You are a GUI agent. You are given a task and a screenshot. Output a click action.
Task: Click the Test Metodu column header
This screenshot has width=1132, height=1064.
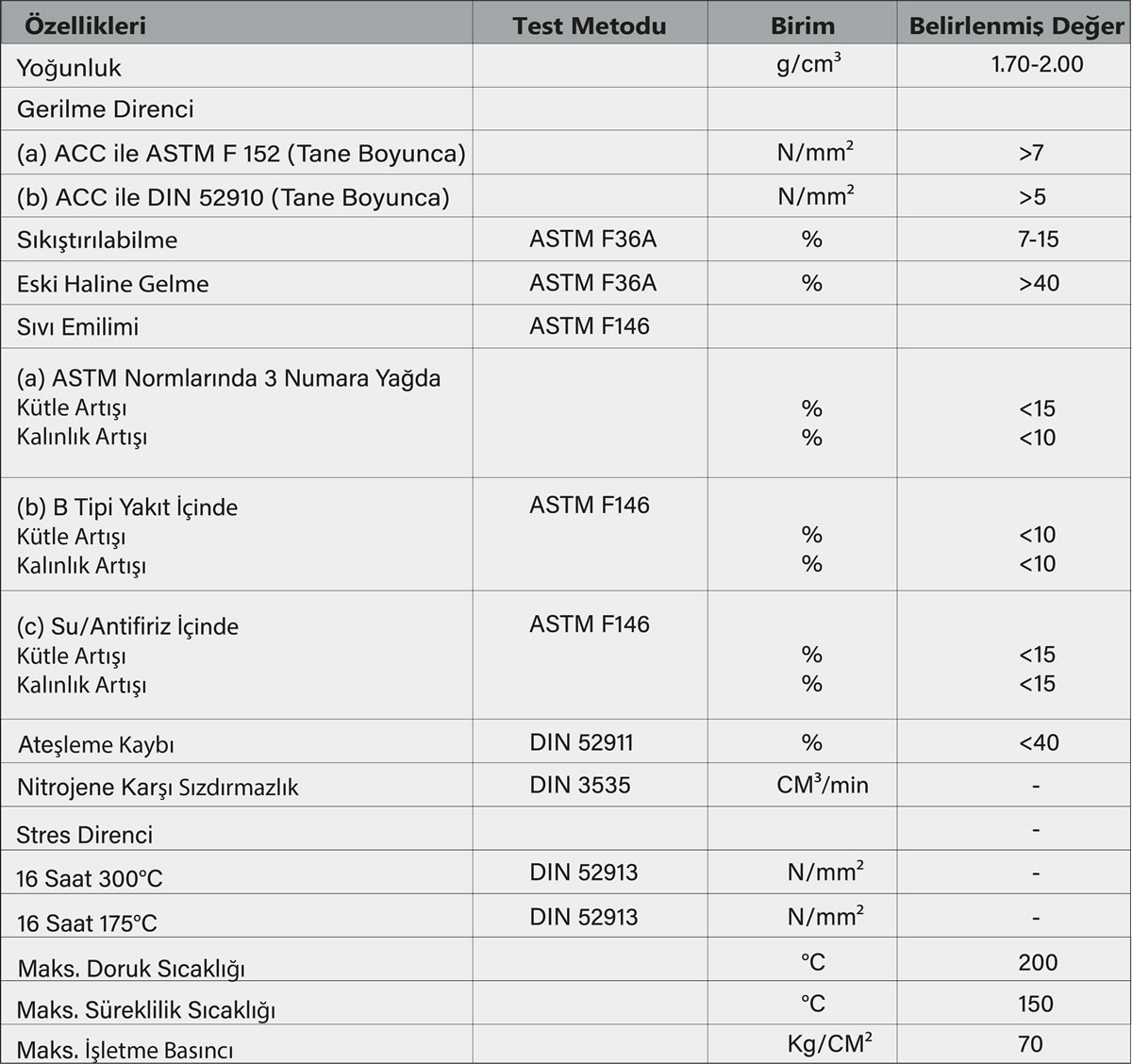[x=589, y=25]
